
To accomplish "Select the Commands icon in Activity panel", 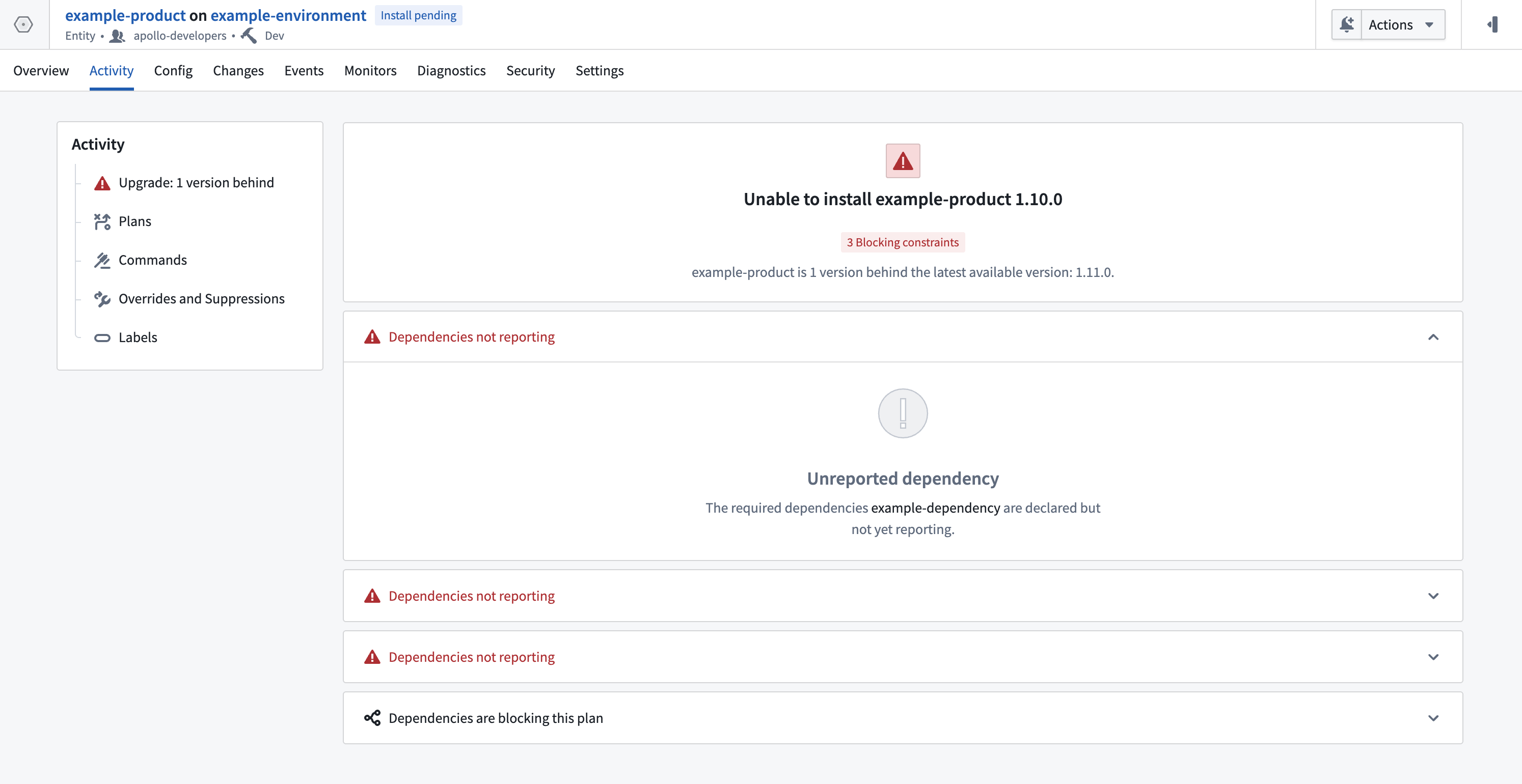I will [x=102, y=260].
